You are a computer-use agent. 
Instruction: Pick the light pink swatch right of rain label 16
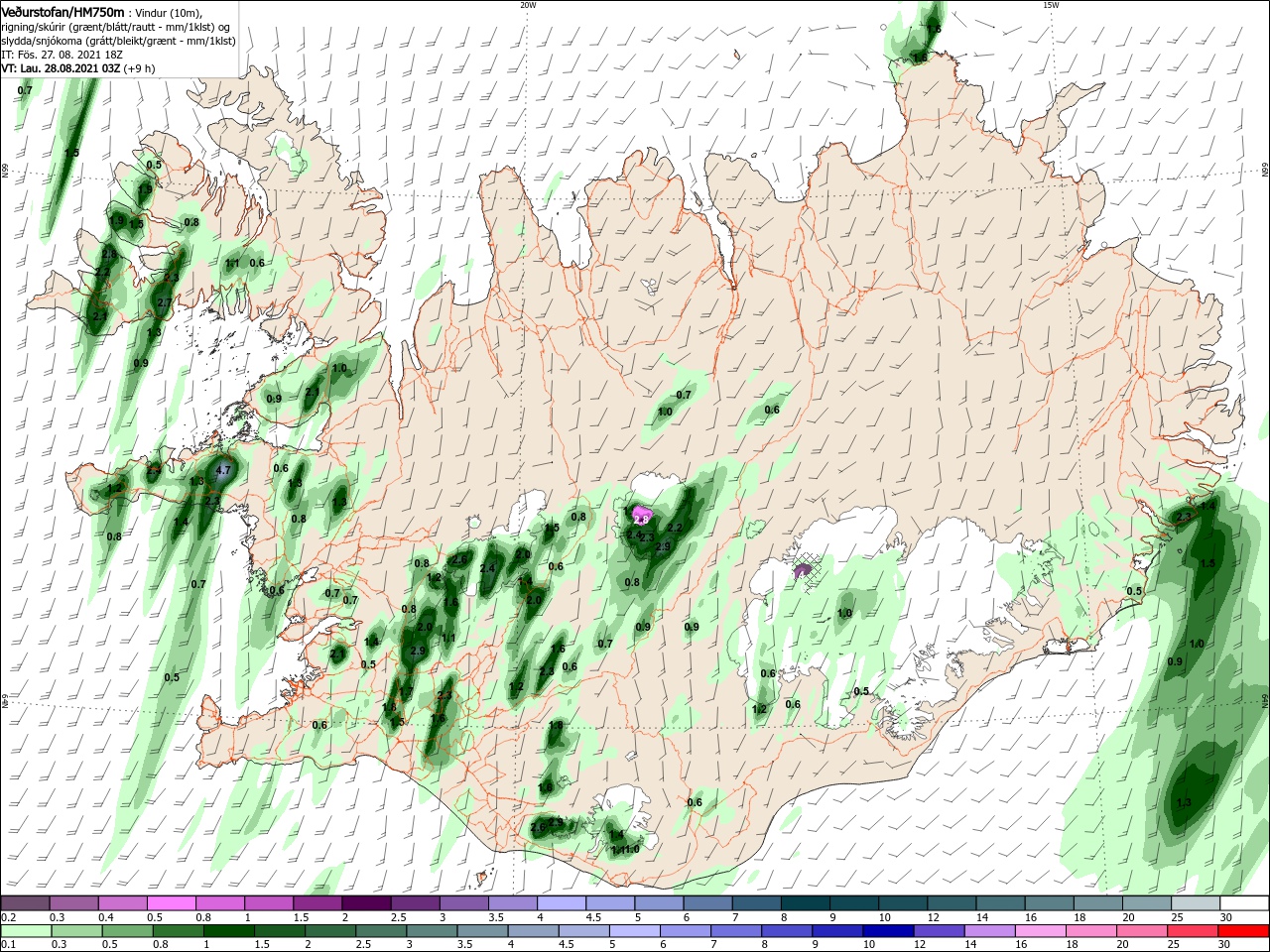point(1041,931)
